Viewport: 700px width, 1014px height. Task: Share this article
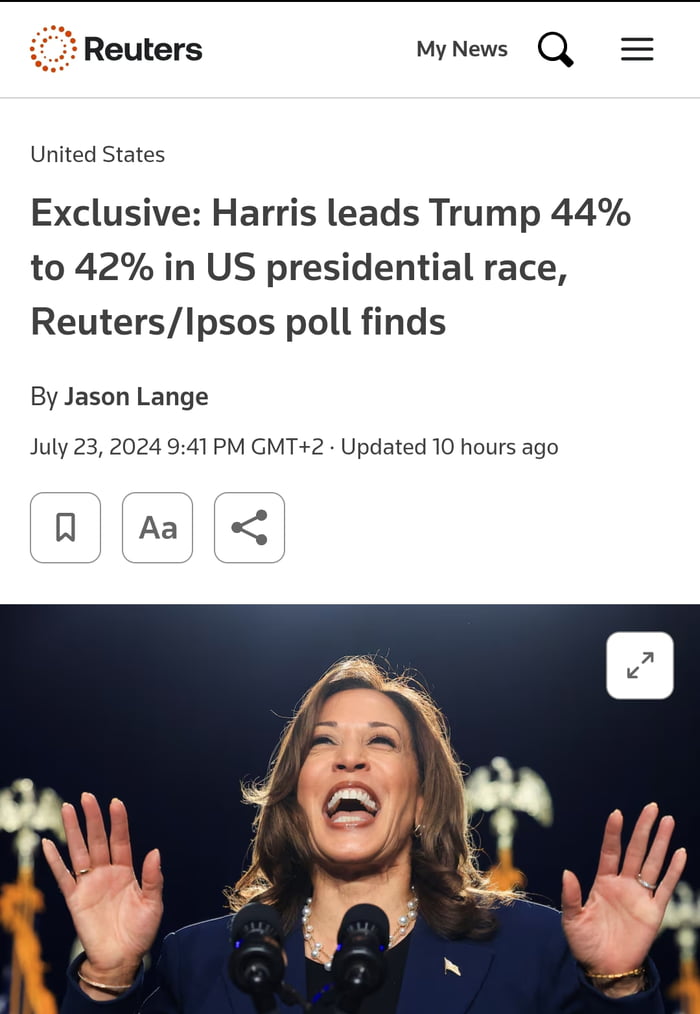[x=249, y=528]
